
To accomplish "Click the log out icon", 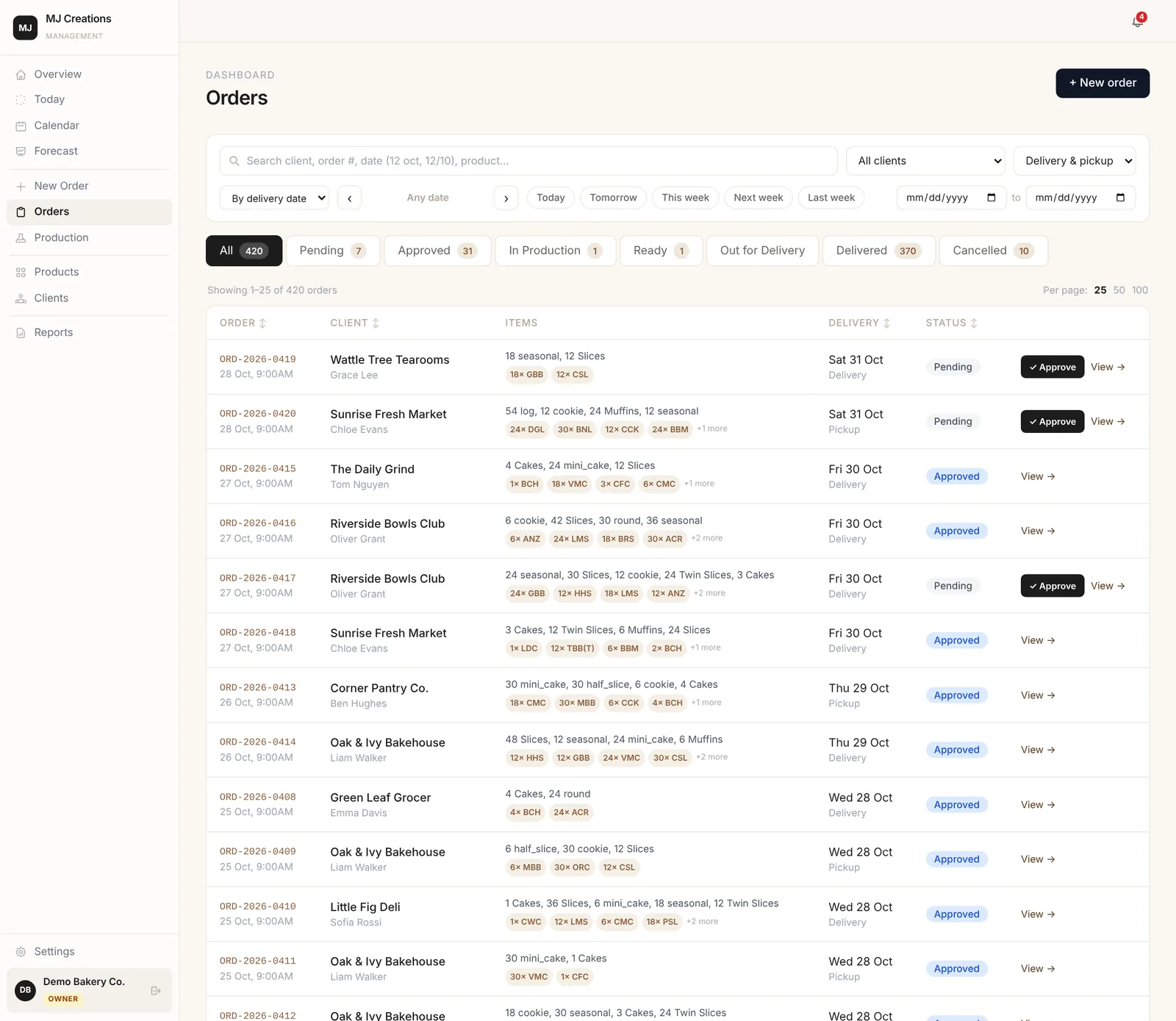I will tap(156, 991).
